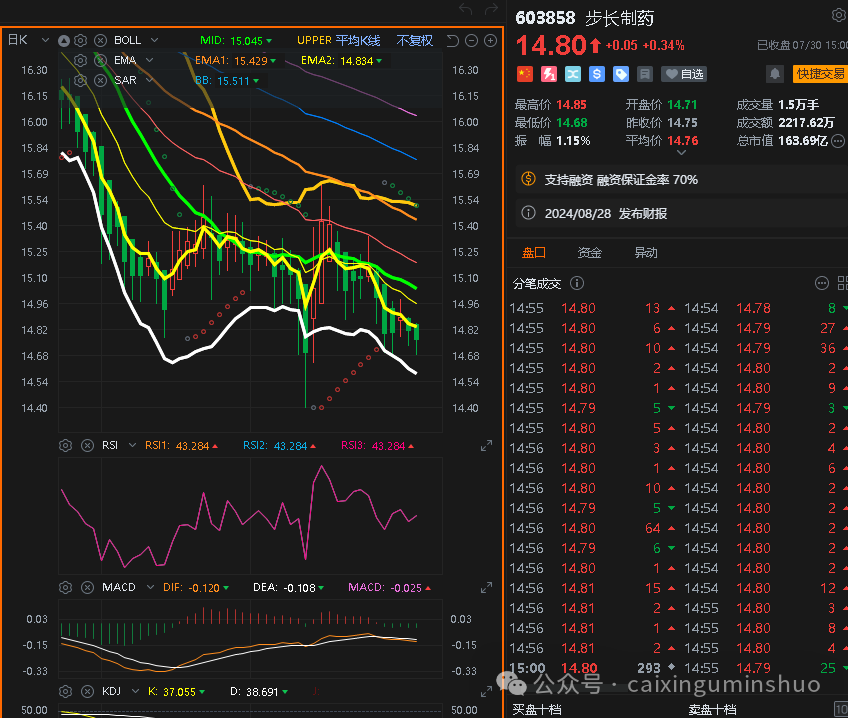This screenshot has width=848, height=718.
Task: Open the BOLL indicator dropdown arrow
Action: point(152,40)
